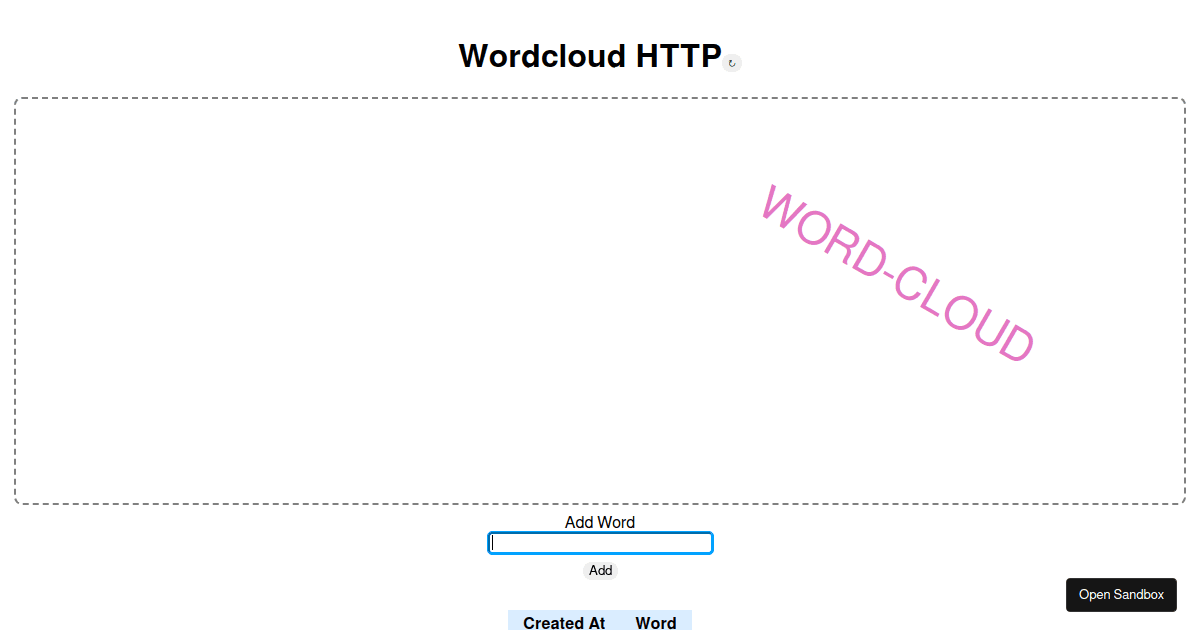Image resolution: width=1200 pixels, height=630 pixels.
Task: Click the table header row of the word list
Action: pos(600,622)
